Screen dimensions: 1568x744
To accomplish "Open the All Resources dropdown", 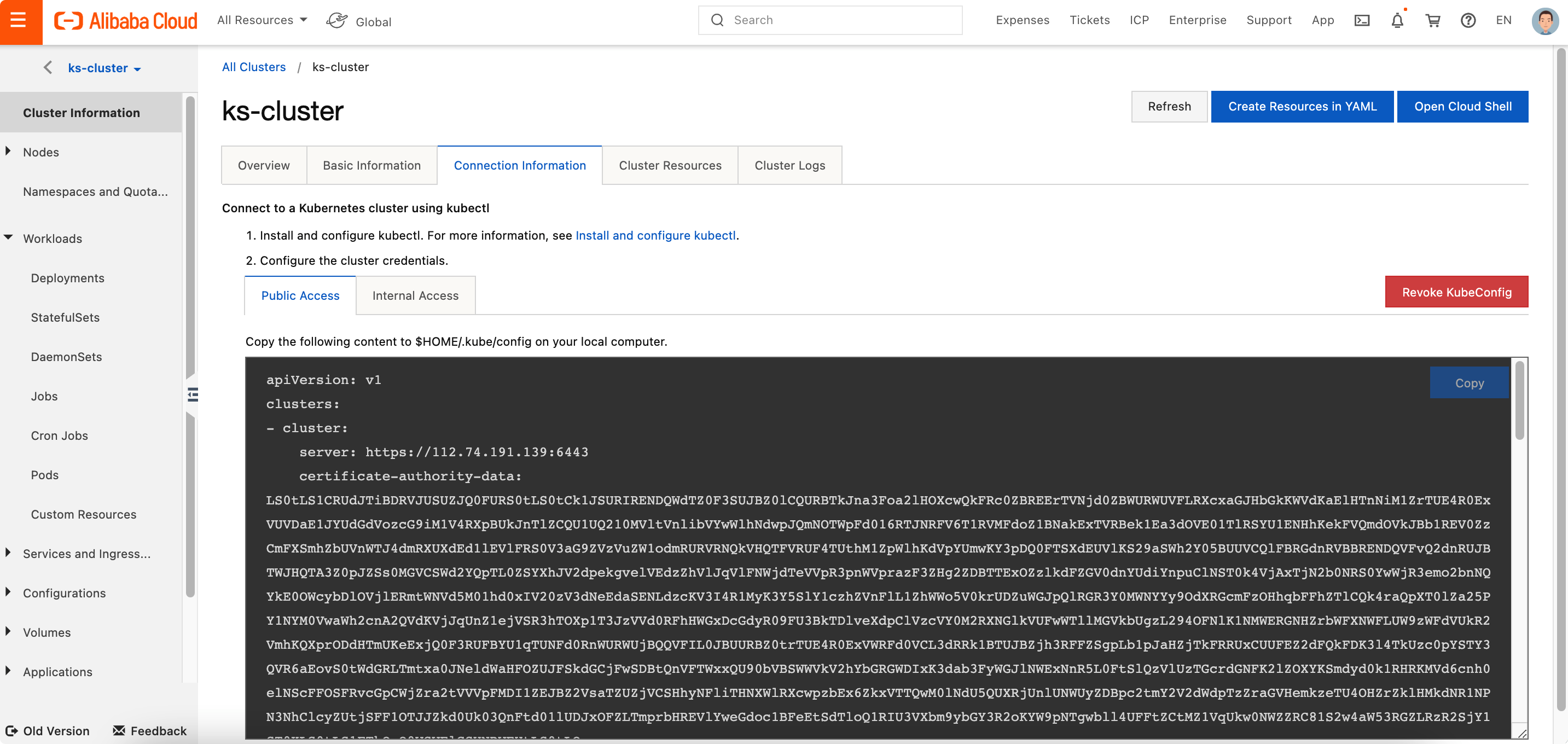I will pyautogui.click(x=263, y=20).
